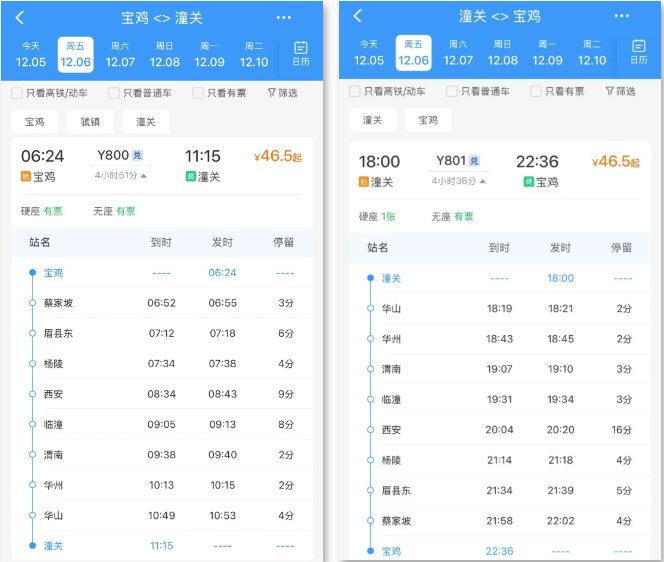Open the more menu on 宝鸡 <> 潼关 header
The height and width of the screenshot is (562, 664).
[284, 18]
